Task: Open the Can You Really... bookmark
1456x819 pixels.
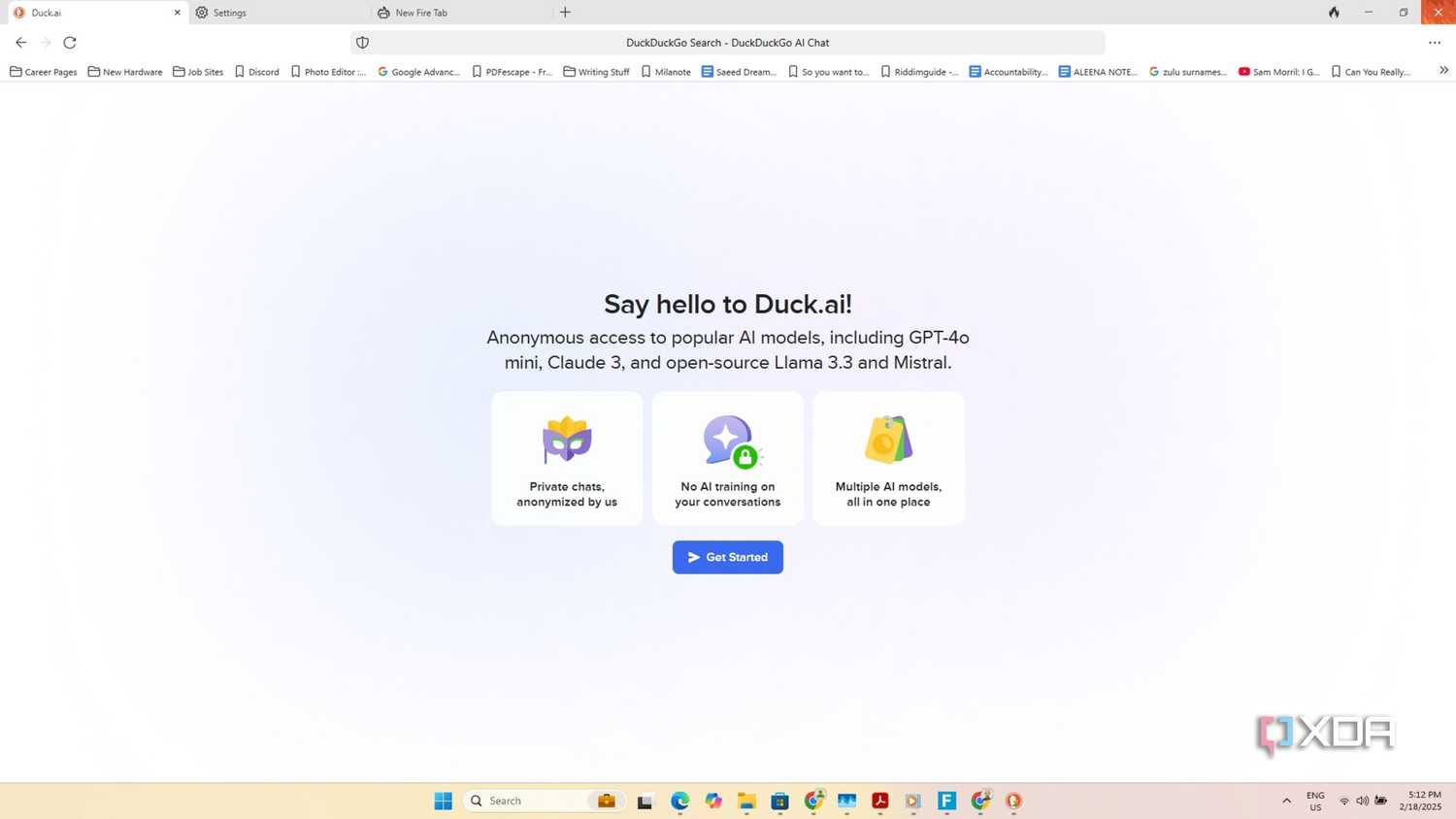Action: pyautogui.click(x=1370, y=72)
